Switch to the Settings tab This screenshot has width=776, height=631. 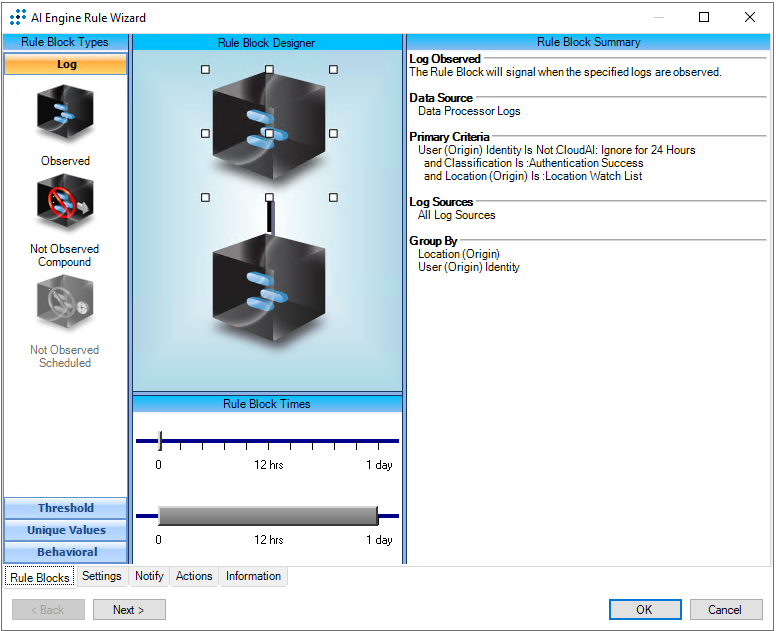pos(102,576)
